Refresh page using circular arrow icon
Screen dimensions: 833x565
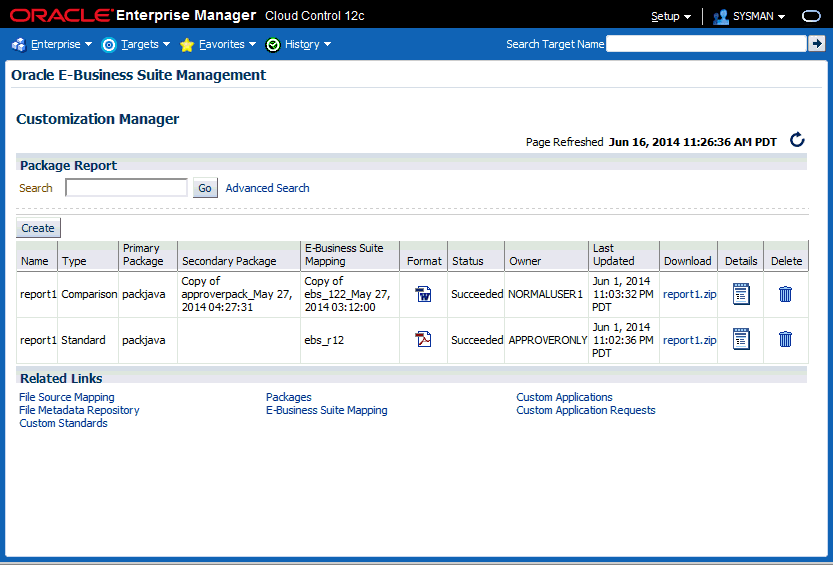click(797, 140)
